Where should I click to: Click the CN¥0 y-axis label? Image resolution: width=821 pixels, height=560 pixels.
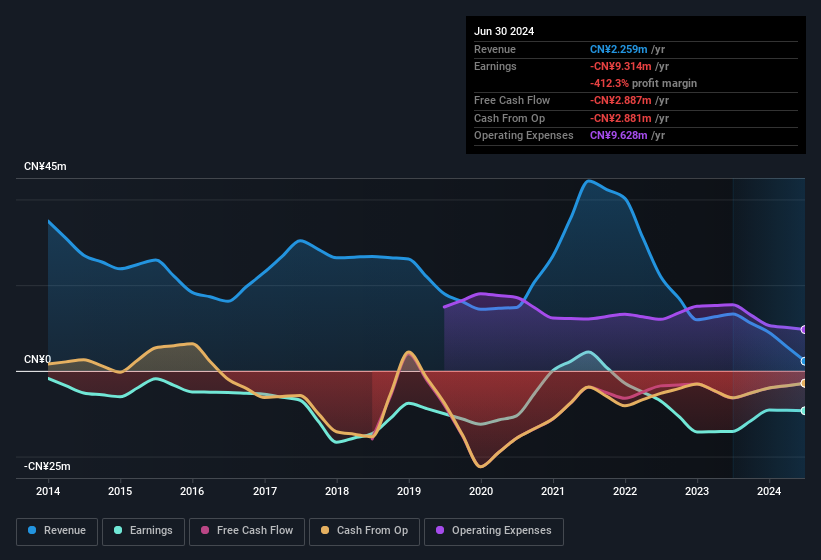tap(38, 359)
